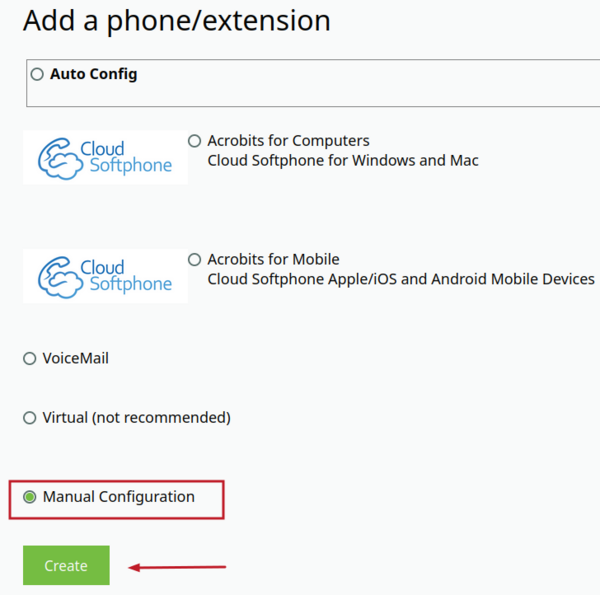This screenshot has width=600, height=595.
Task: Choose the Acrobits for Computers radio option
Action: pyautogui.click(x=195, y=141)
